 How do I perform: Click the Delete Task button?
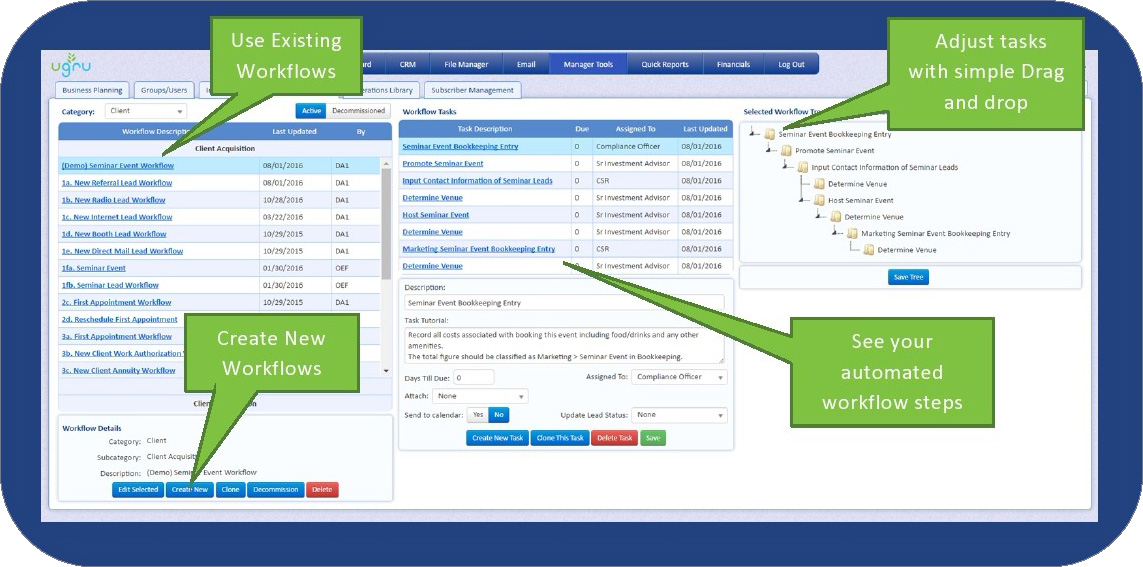tap(615, 438)
